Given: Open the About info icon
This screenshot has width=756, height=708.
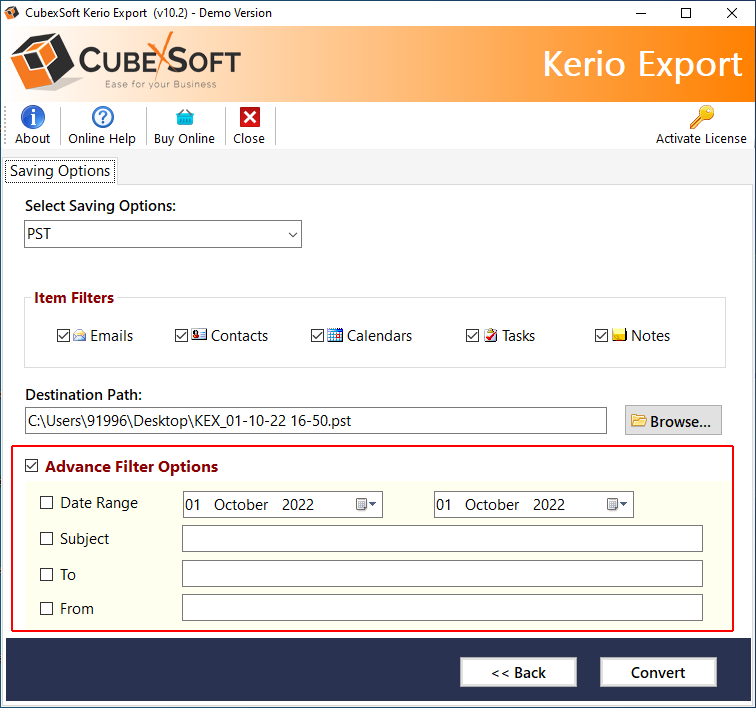Looking at the screenshot, I should [x=33, y=117].
